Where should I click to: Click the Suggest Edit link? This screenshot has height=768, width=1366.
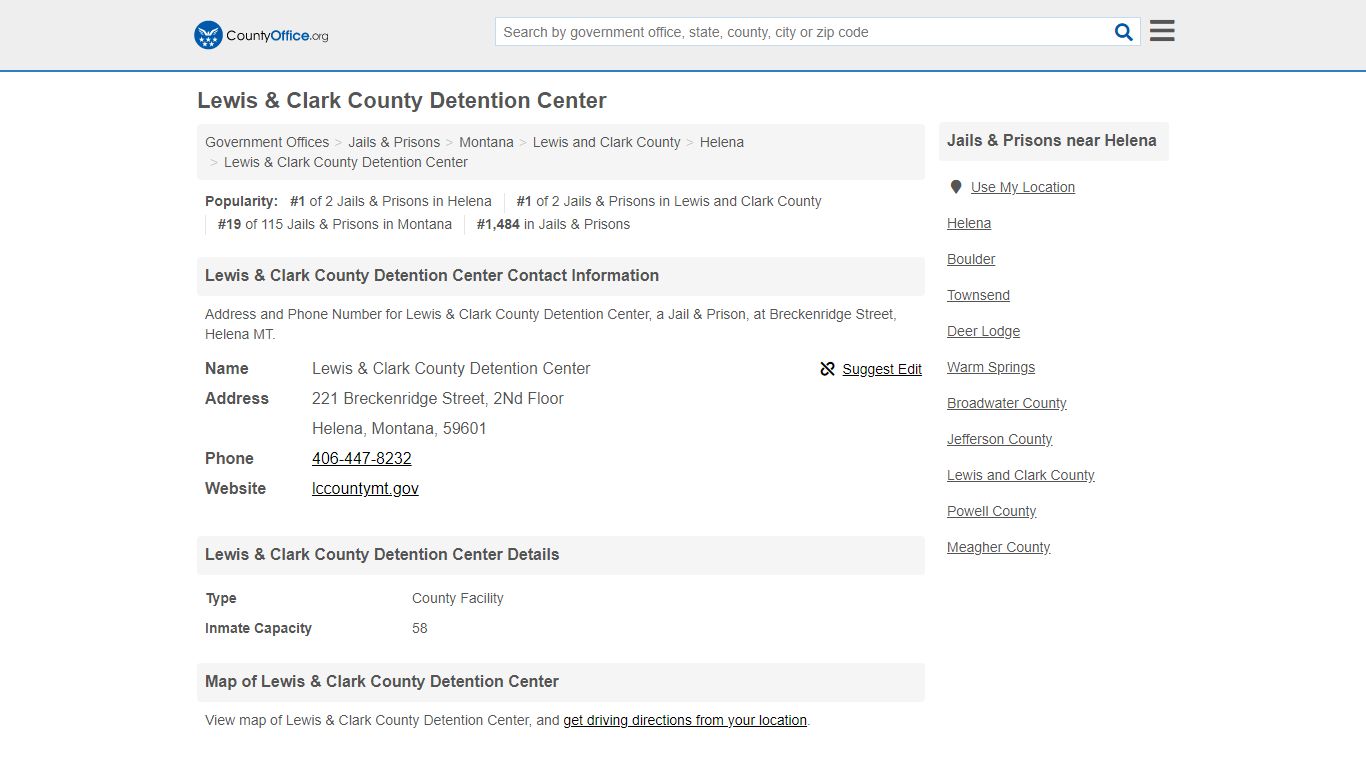tap(882, 369)
